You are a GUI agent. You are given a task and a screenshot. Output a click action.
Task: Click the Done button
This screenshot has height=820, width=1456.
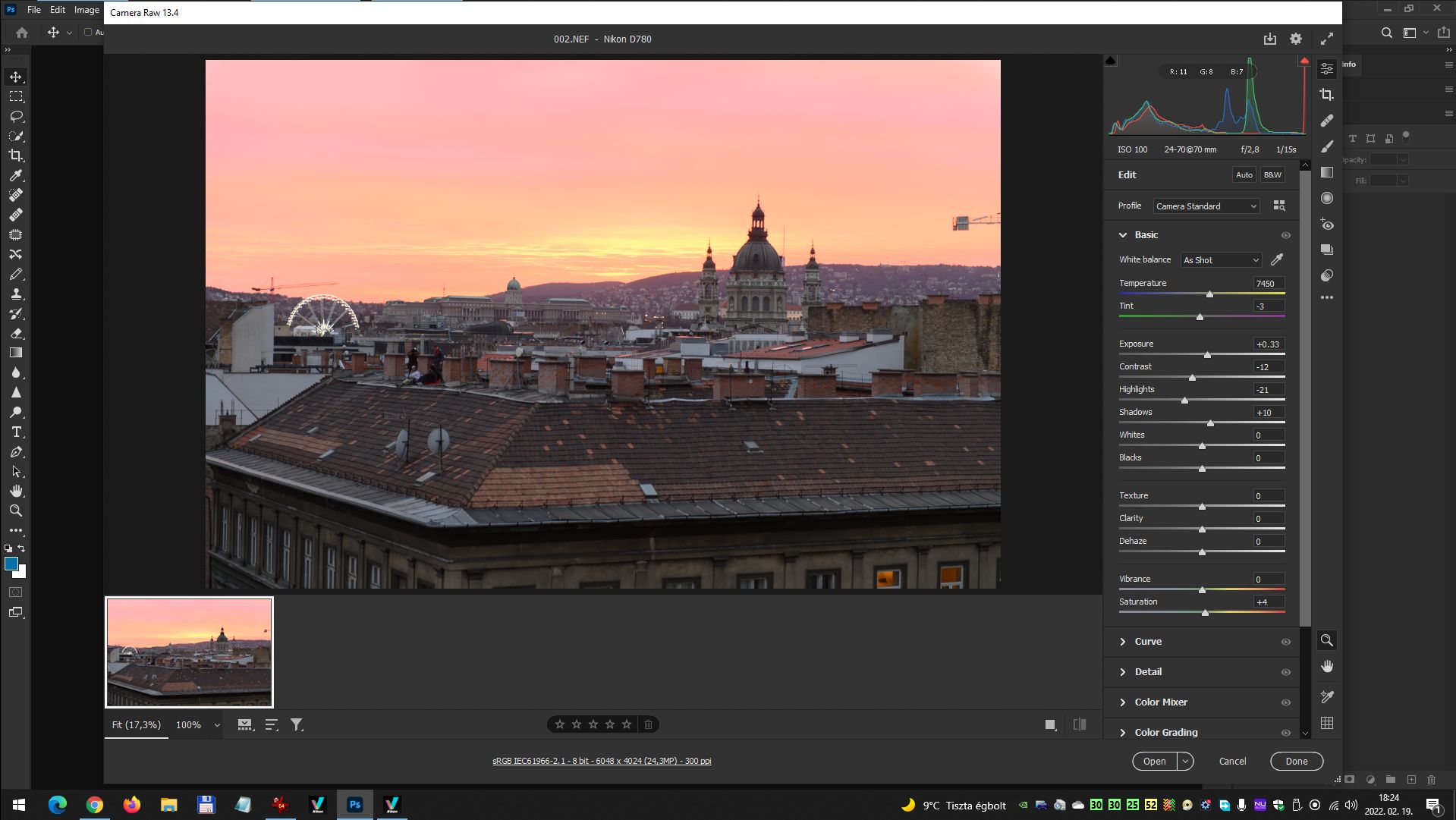(x=1296, y=761)
